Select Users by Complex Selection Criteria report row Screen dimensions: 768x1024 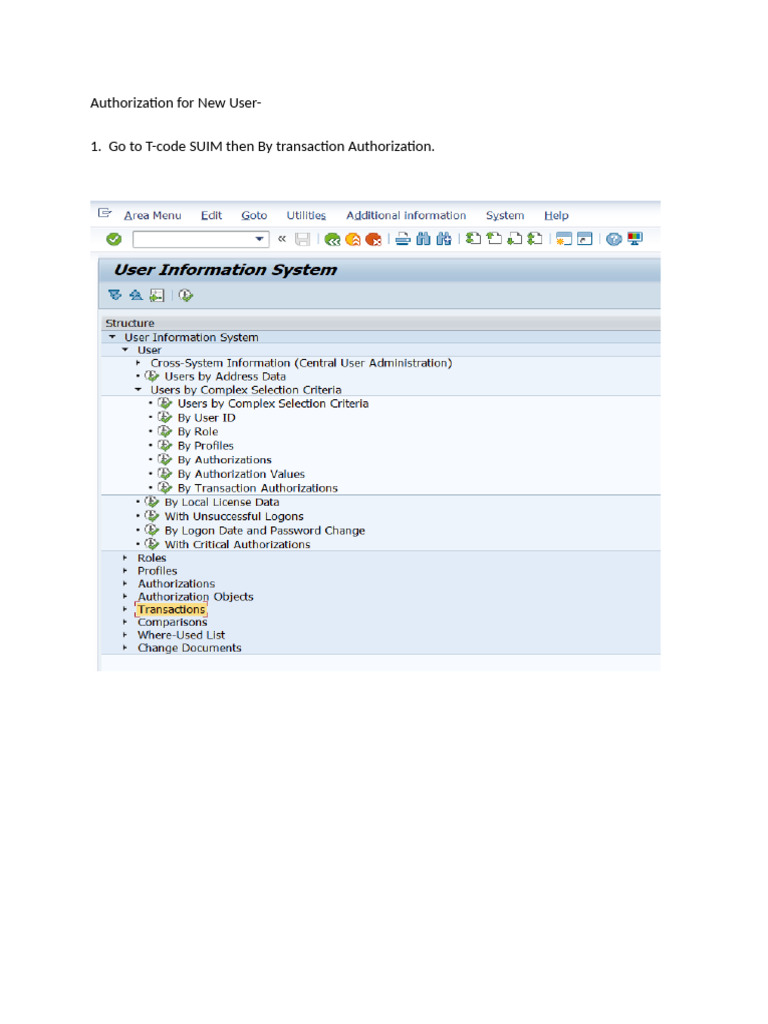[273, 404]
